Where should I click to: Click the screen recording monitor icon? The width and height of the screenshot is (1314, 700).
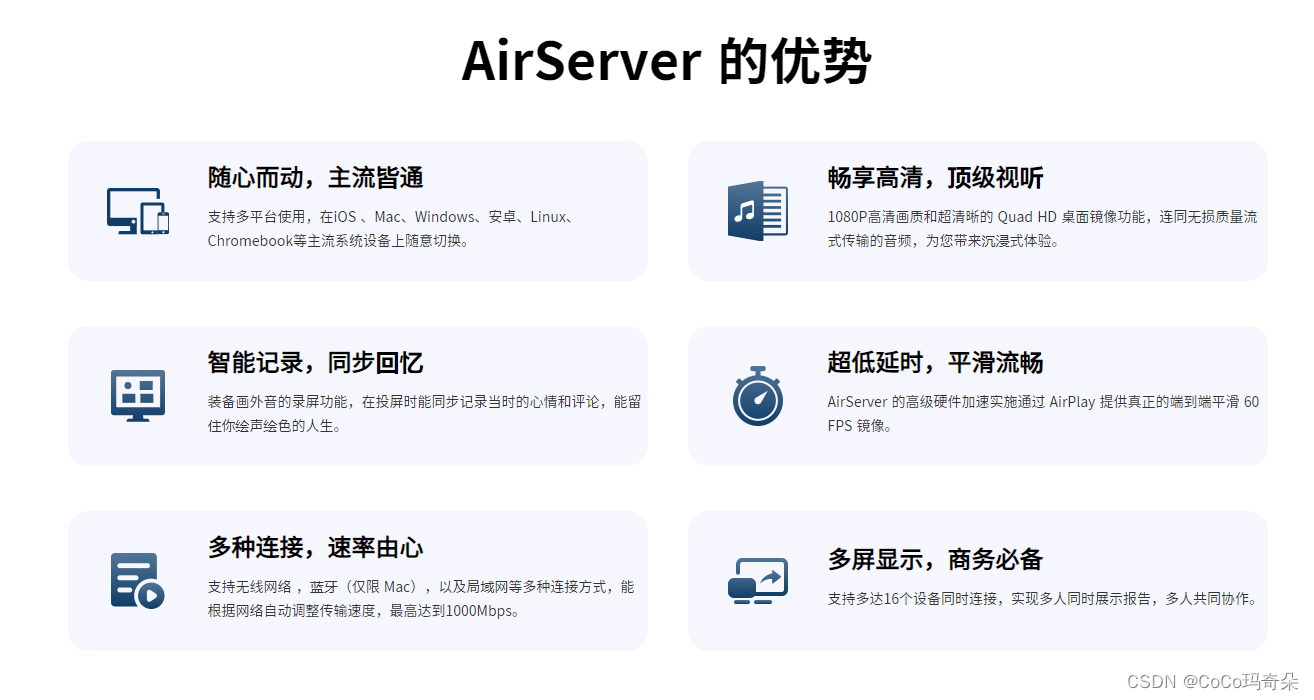(138, 396)
